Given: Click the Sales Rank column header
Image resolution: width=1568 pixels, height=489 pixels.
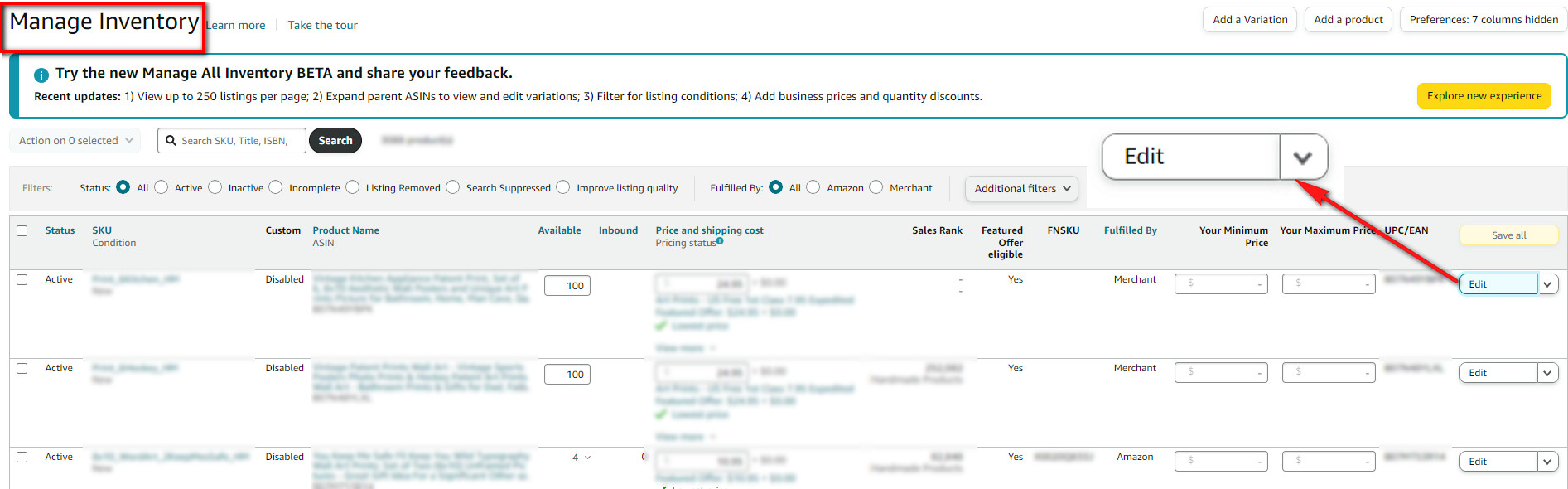Looking at the screenshot, I should pyautogui.click(x=937, y=230).
